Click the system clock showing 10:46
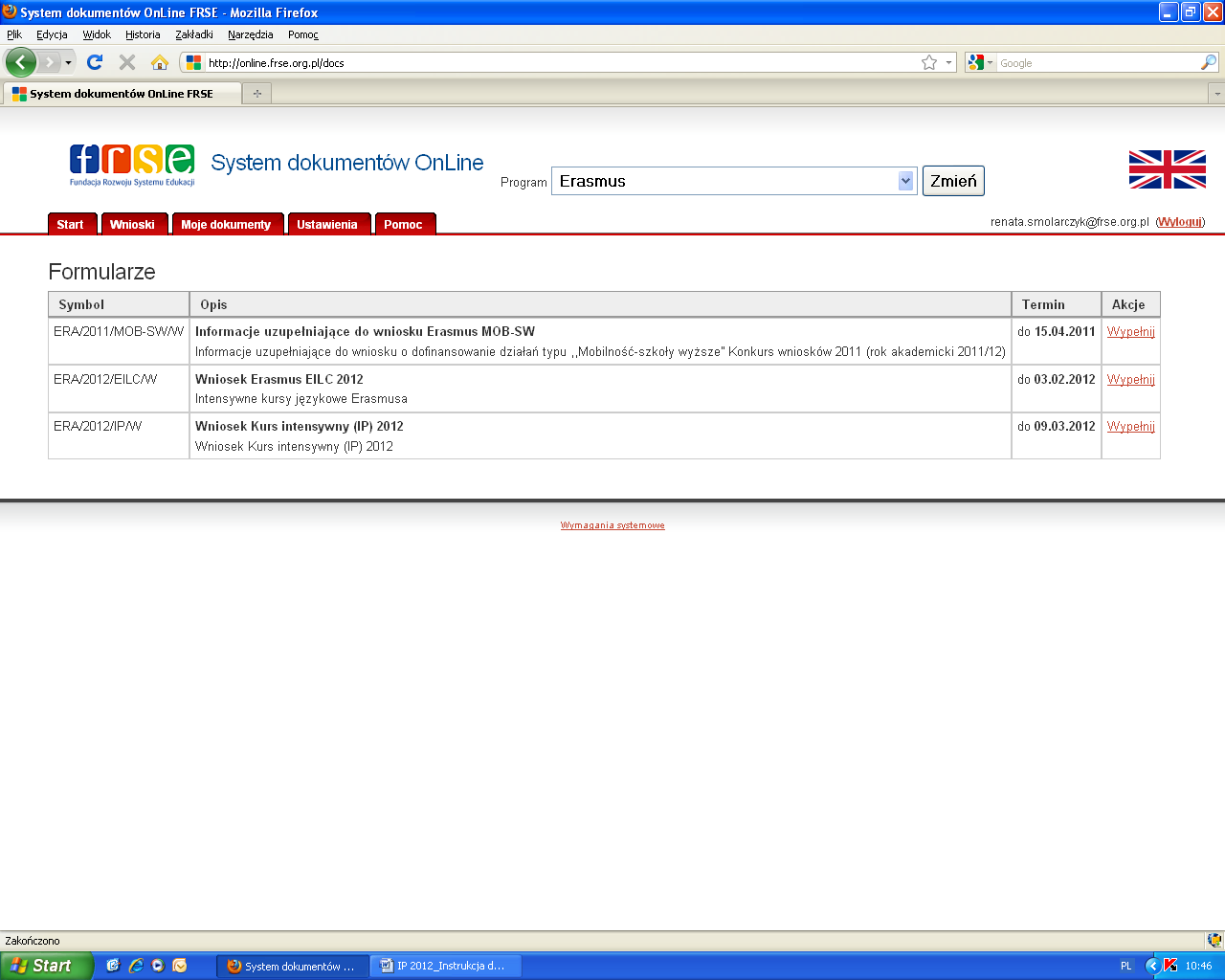The width and height of the screenshot is (1225, 980). coord(1198,967)
